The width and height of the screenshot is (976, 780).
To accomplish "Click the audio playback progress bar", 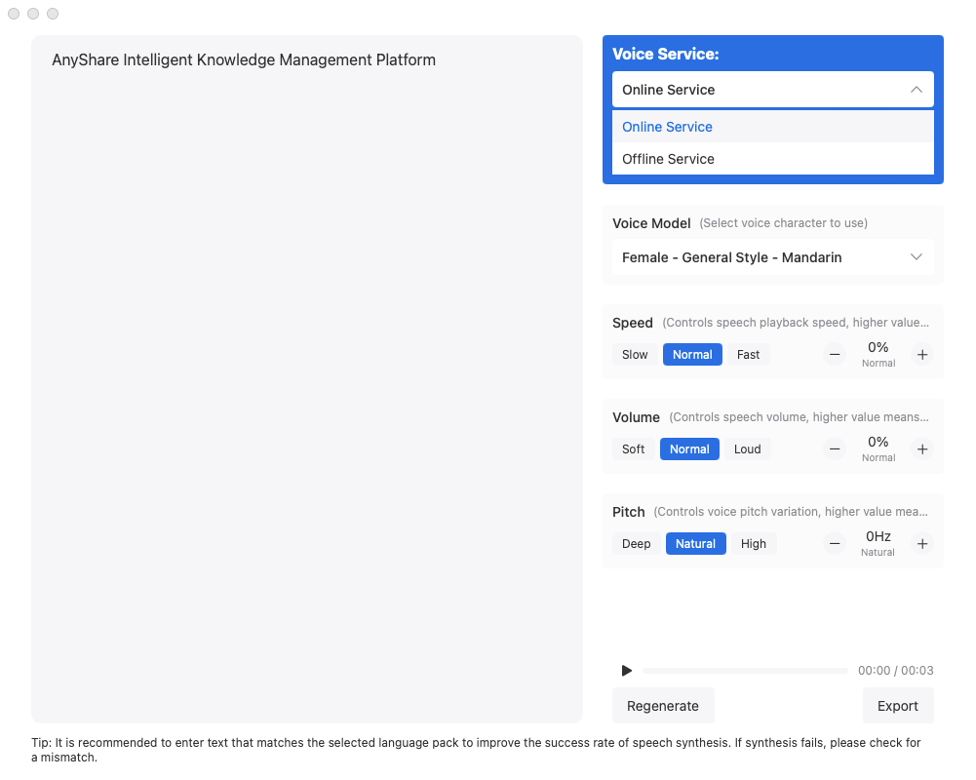I will click(x=745, y=671).
